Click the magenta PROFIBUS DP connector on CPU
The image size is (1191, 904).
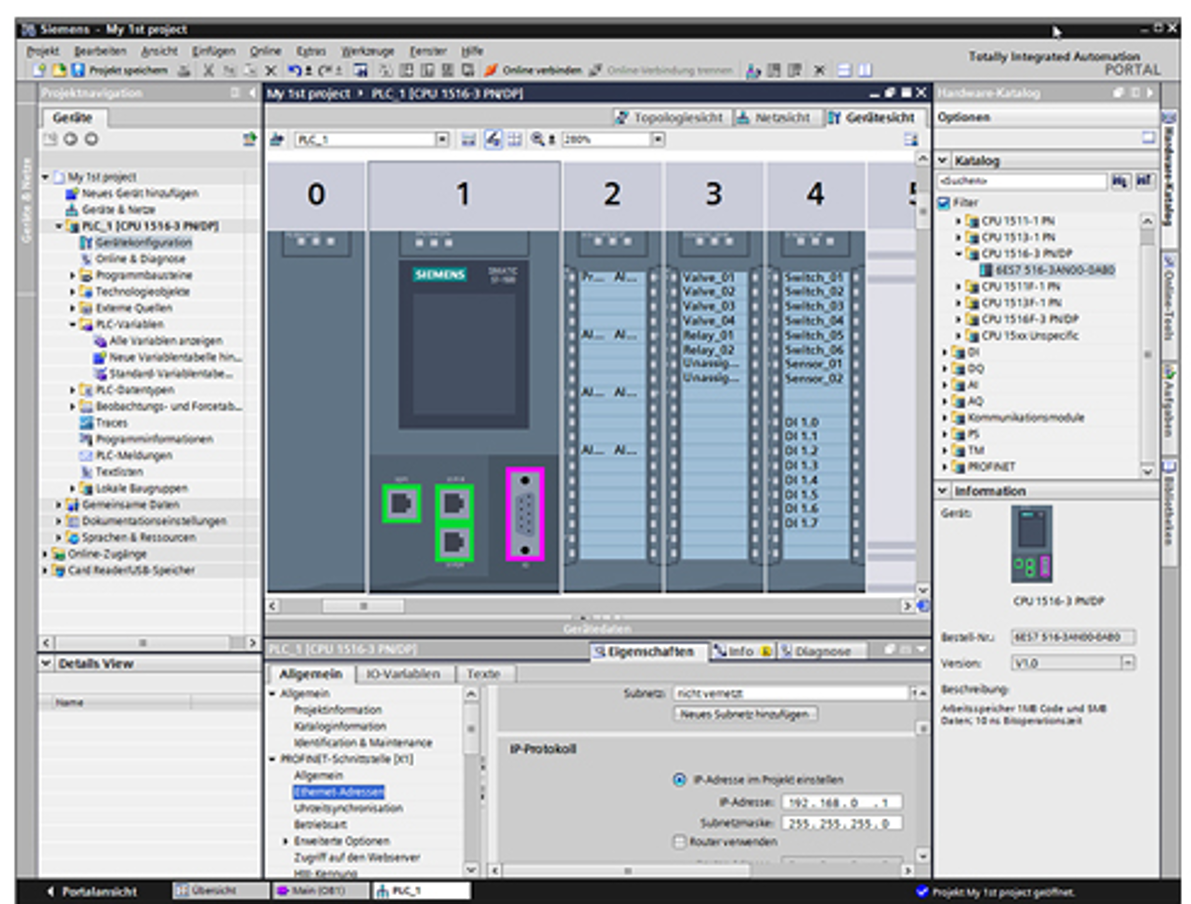[x=525, y=515]
